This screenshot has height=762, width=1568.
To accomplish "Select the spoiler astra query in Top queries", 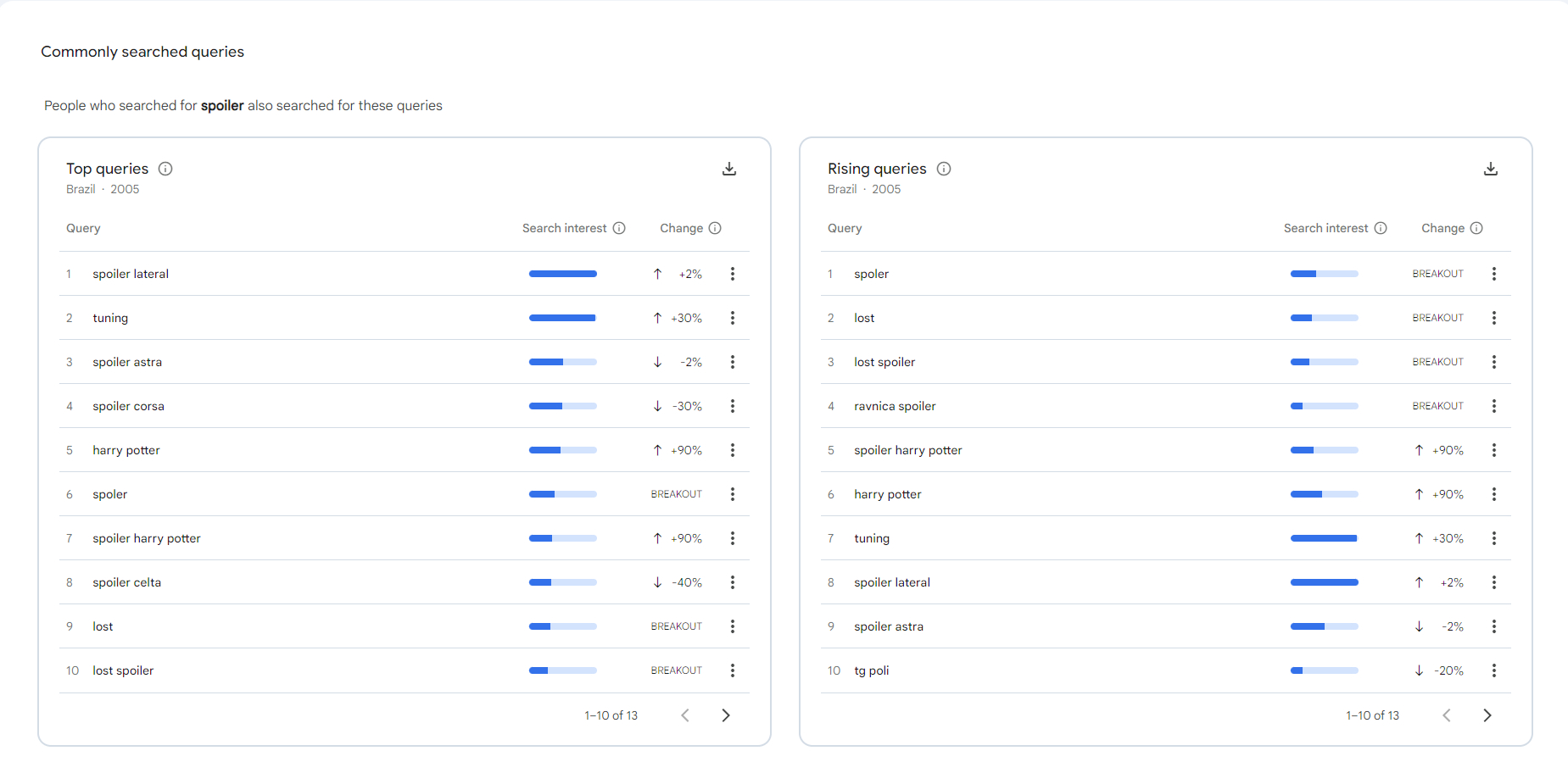I will [x=127, y=362].
